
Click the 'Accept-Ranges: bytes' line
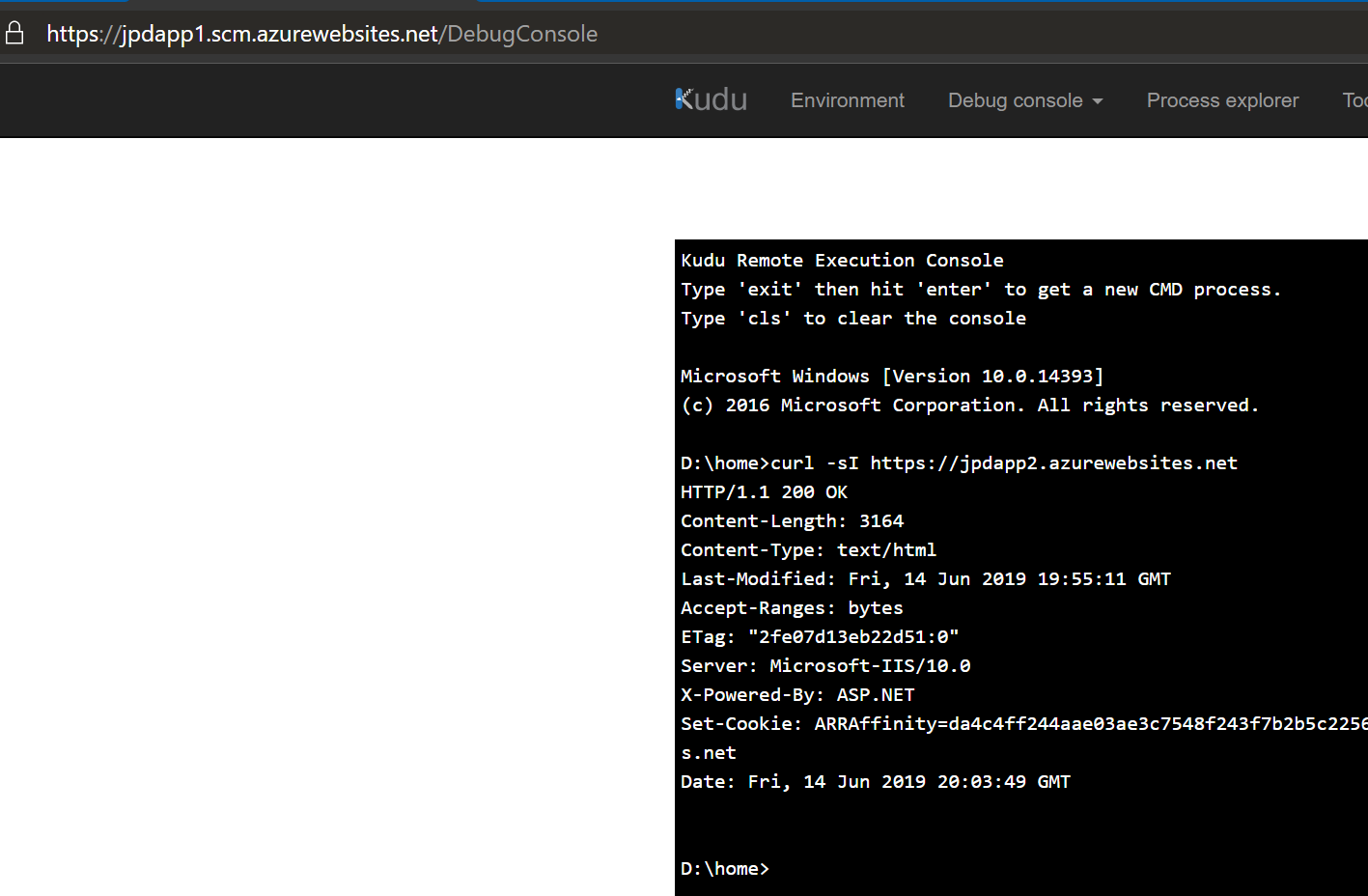pyautogui.click(x=792, y=607)
